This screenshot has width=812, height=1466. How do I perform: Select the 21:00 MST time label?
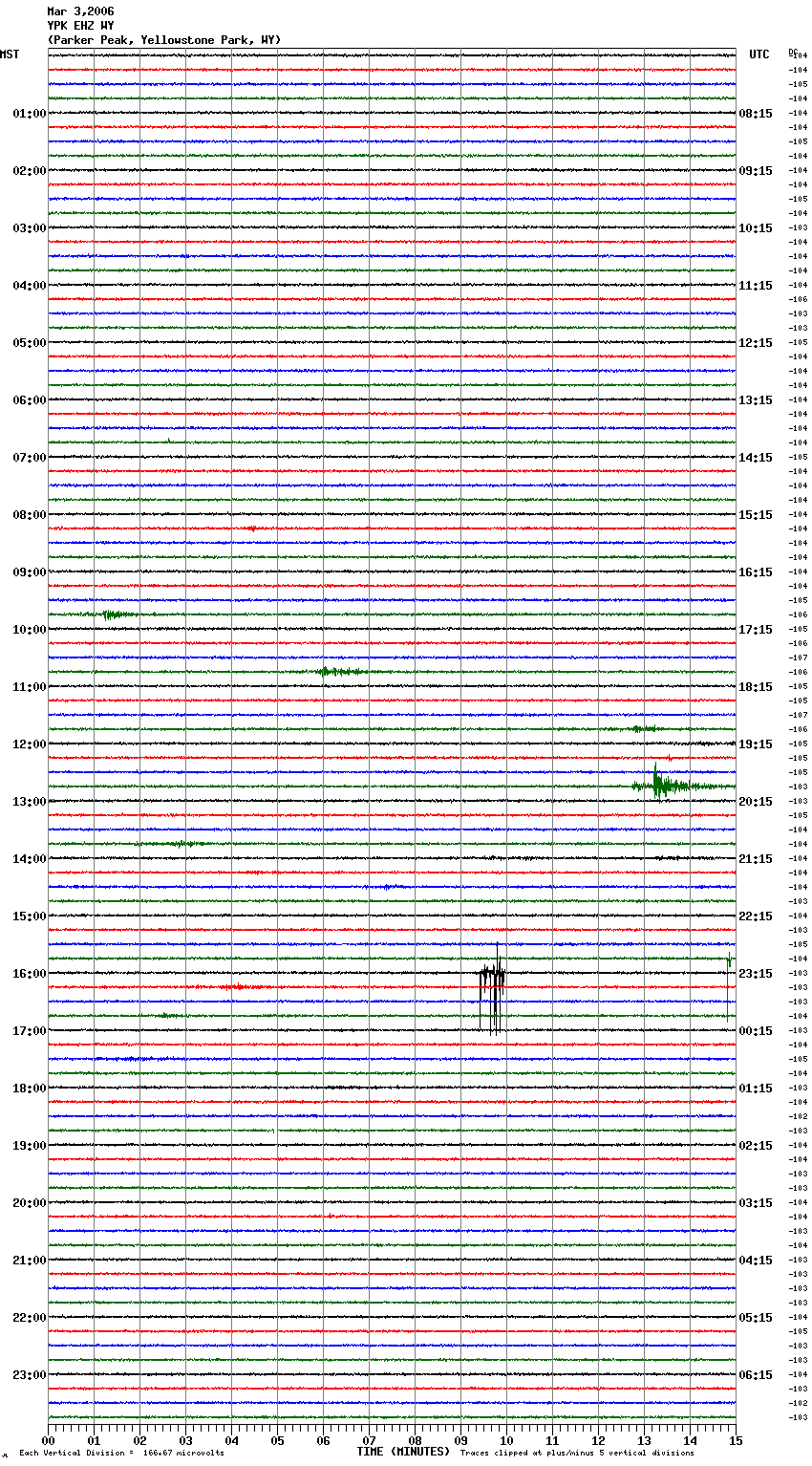pyautogui.click(x=29, y=1261)
